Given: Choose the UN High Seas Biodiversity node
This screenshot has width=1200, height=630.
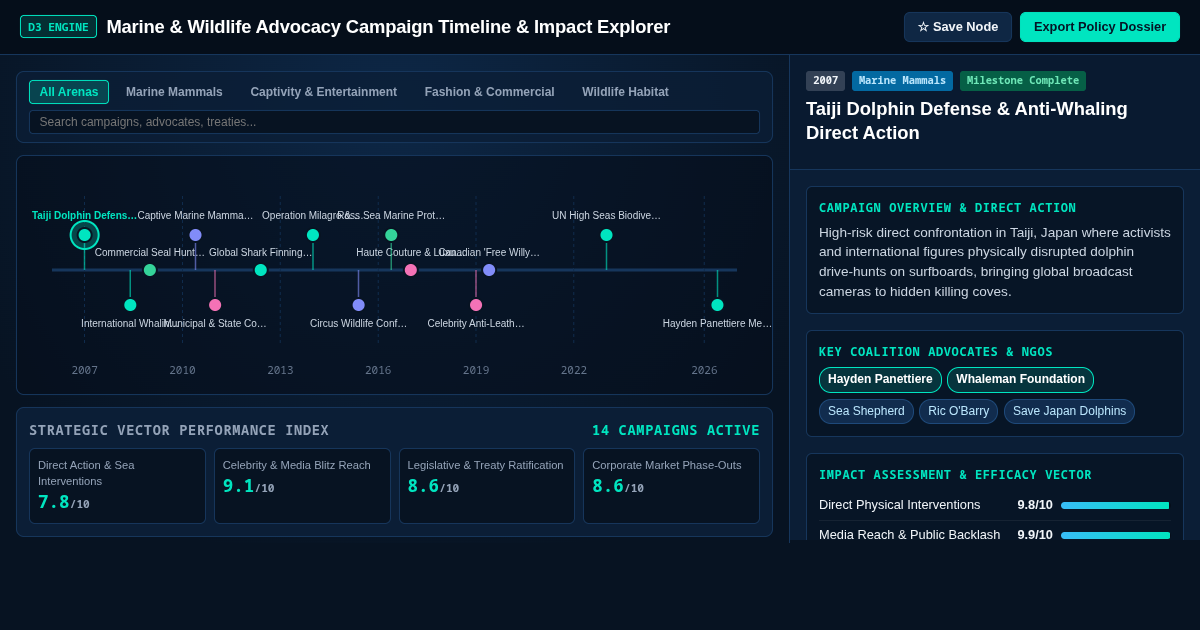Looking at the screenshot, I should 606,235.
